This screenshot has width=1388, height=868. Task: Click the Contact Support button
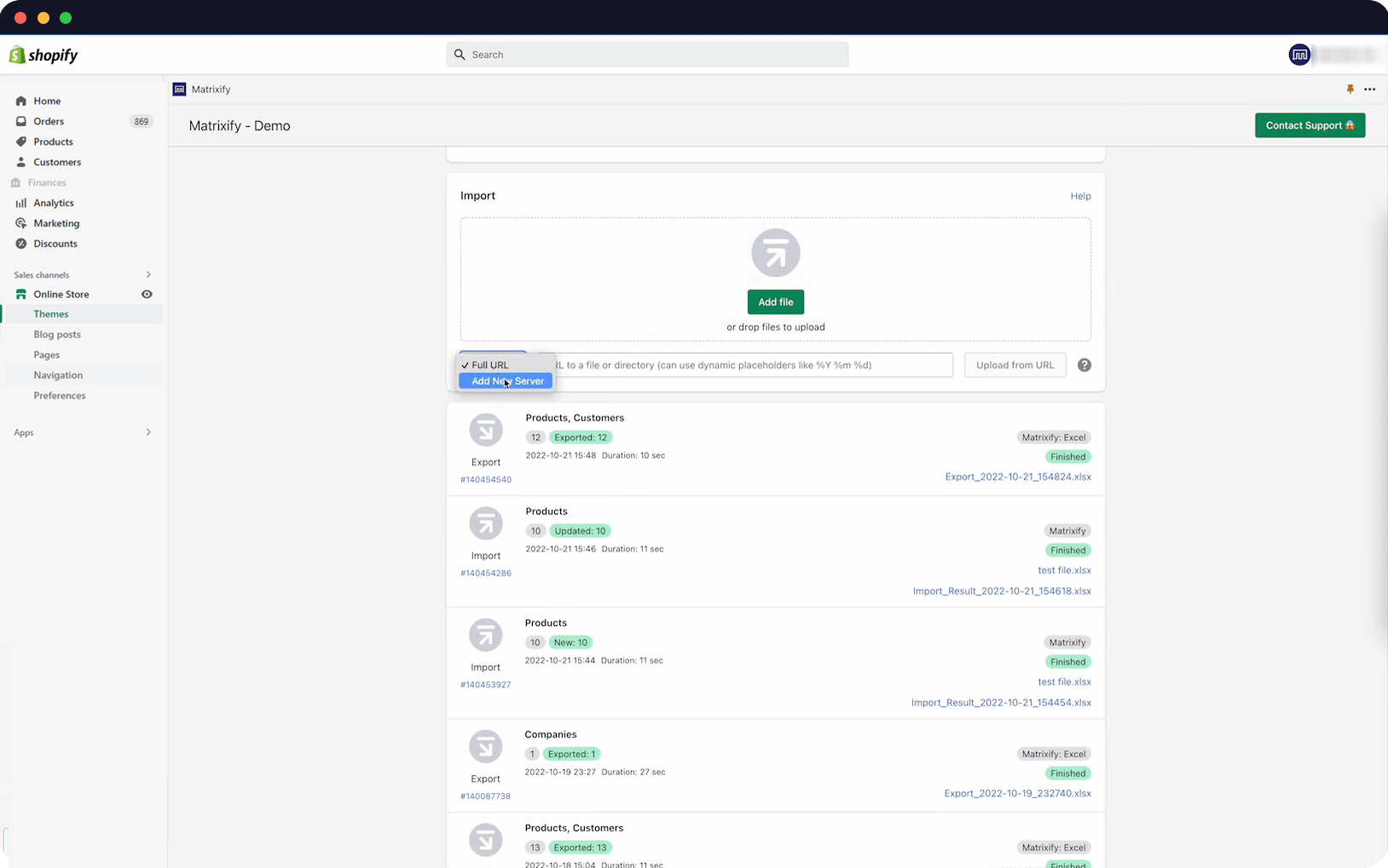1310,125
